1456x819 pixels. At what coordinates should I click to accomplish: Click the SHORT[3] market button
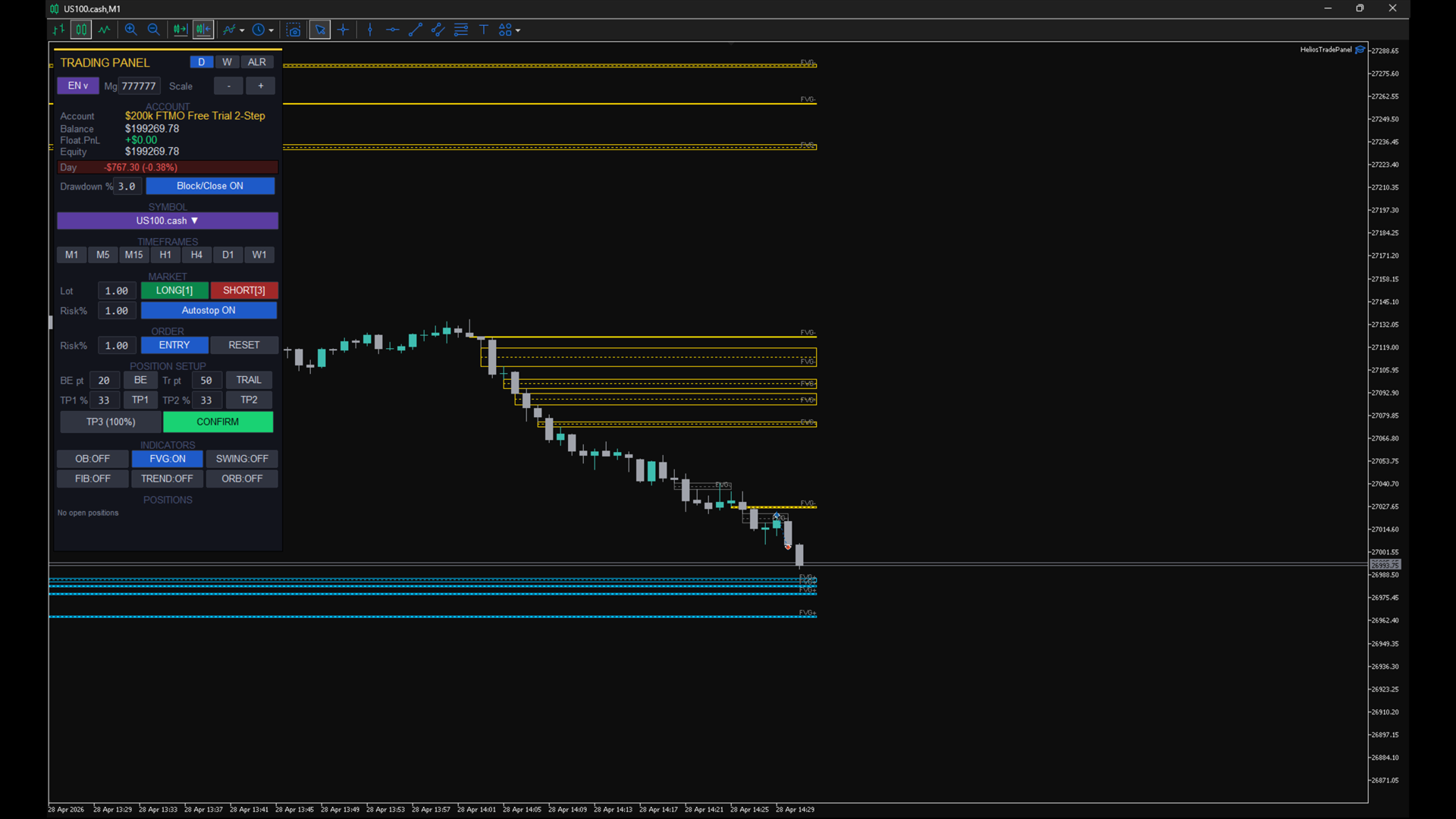(243, 290)
